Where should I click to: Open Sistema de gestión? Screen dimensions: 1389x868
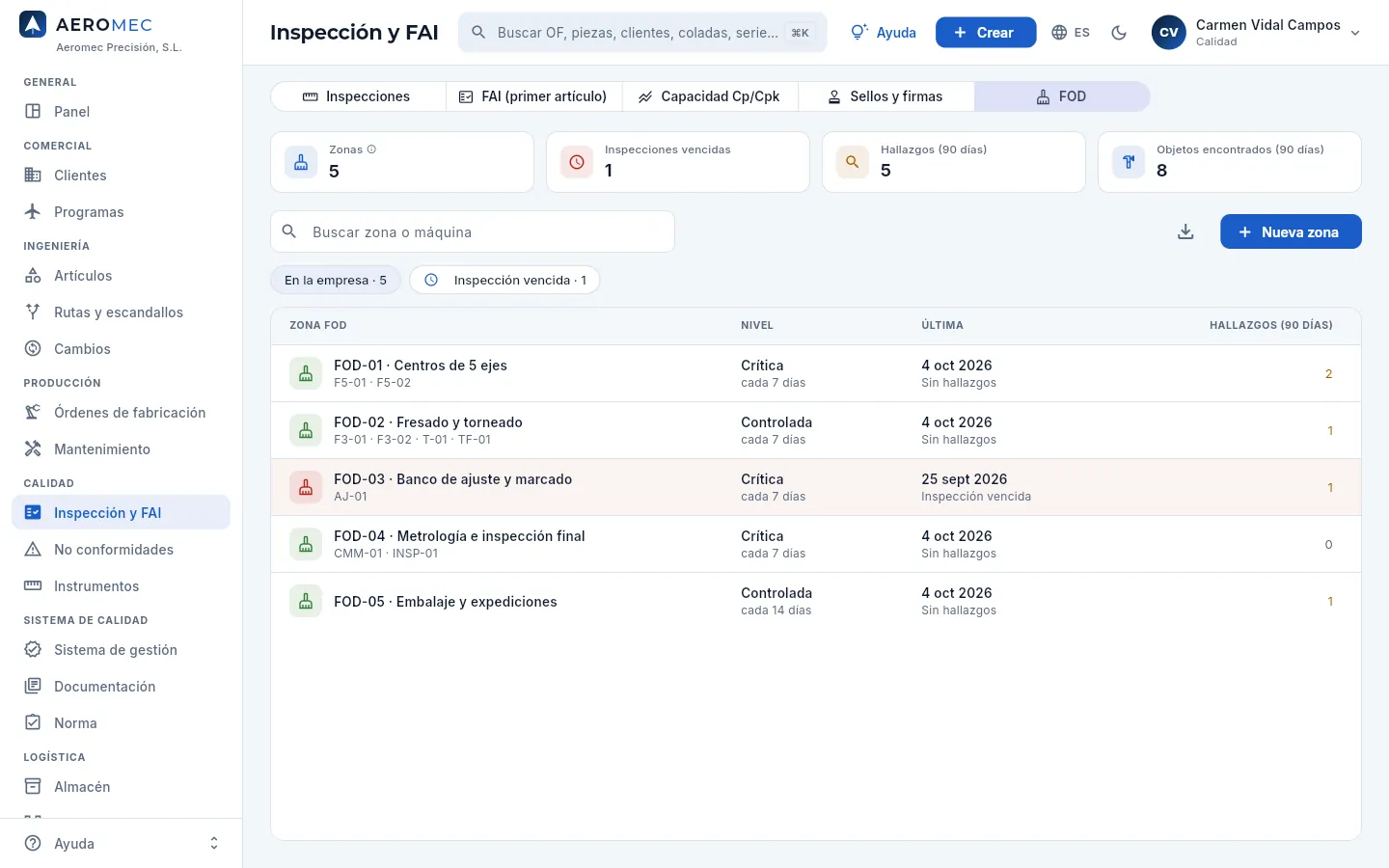point(121,650)
